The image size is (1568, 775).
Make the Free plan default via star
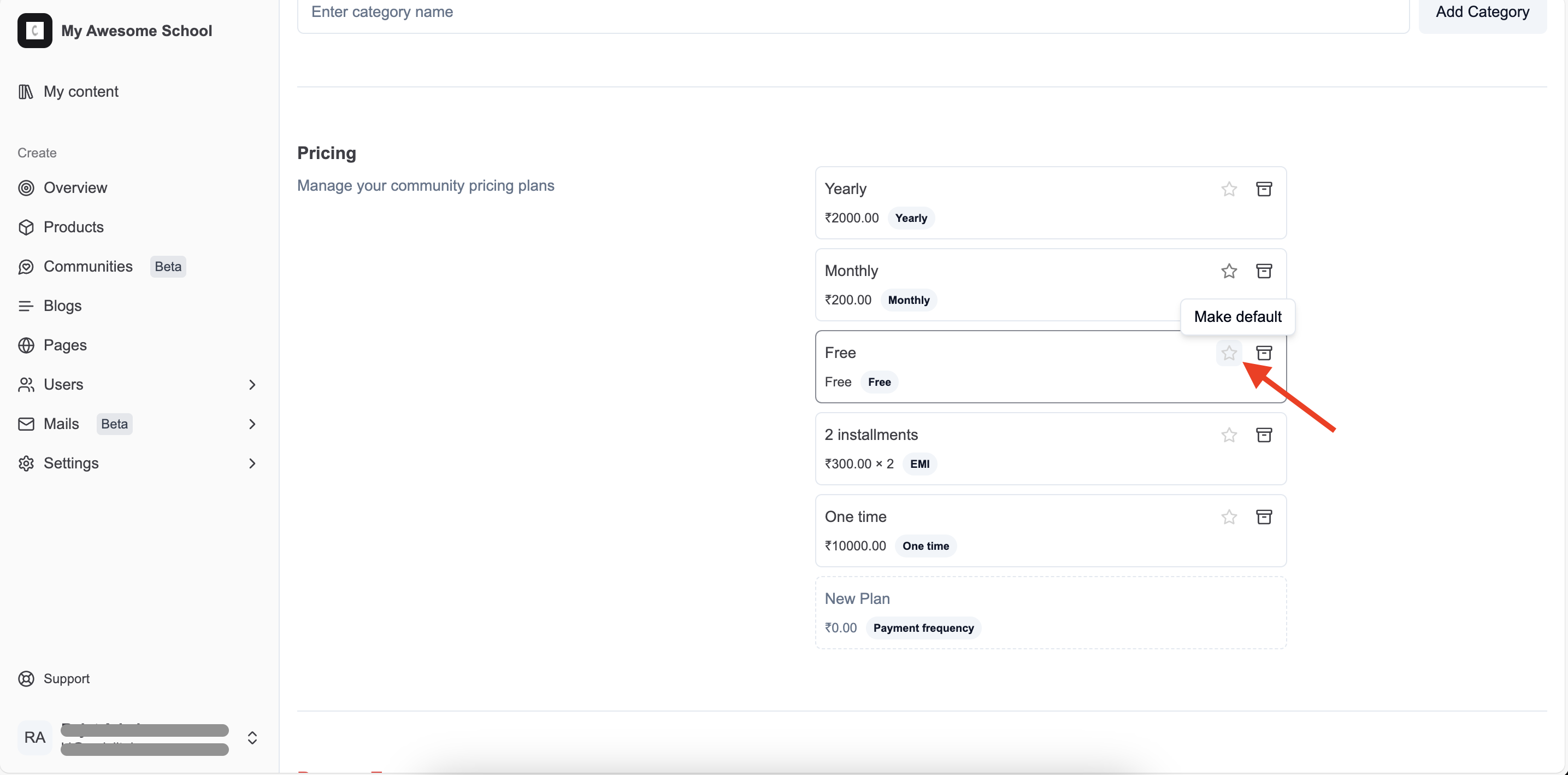[1229, 353]
